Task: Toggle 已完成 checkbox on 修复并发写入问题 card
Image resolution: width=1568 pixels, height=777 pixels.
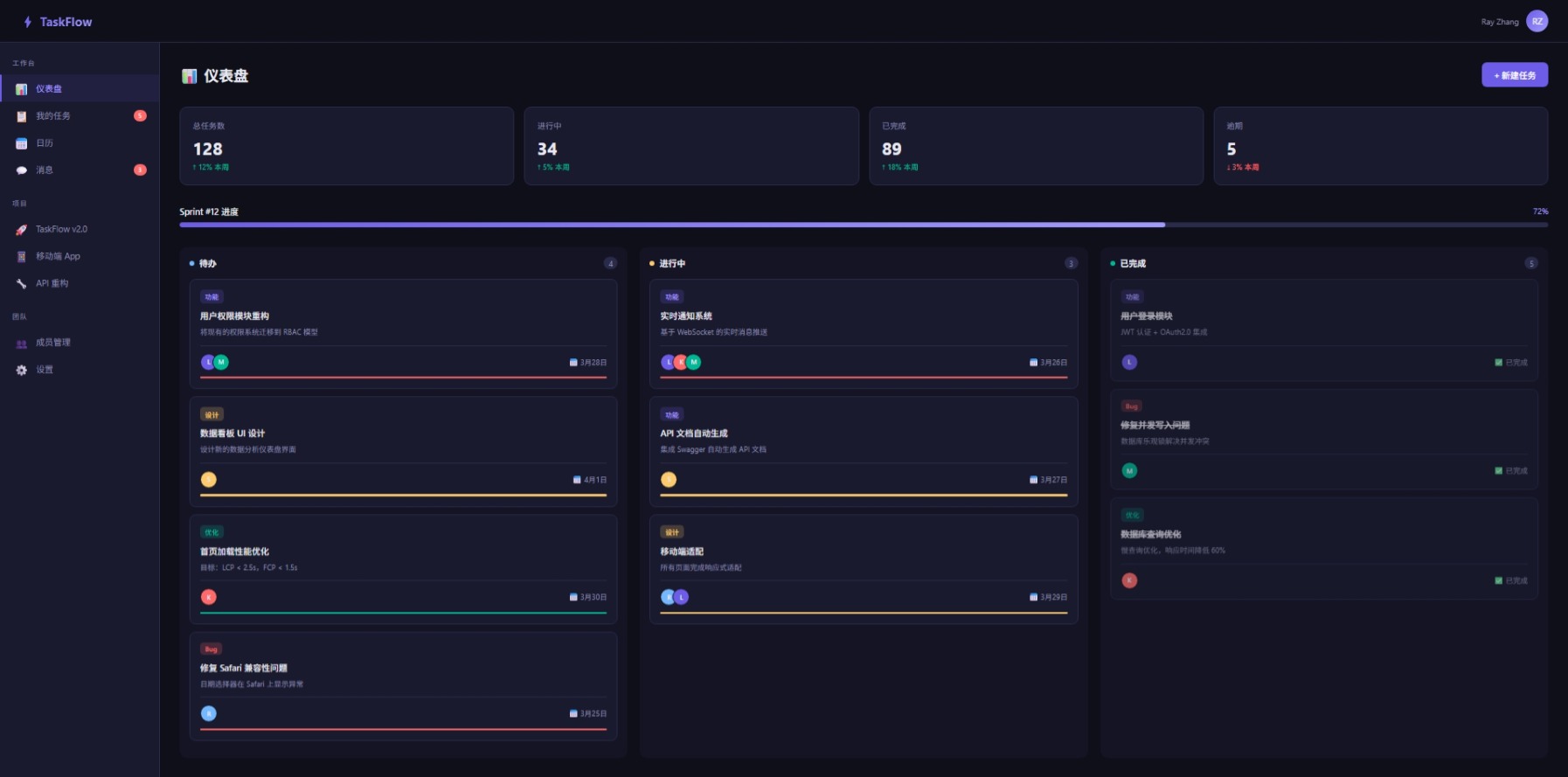Action: pos(1499,471)
